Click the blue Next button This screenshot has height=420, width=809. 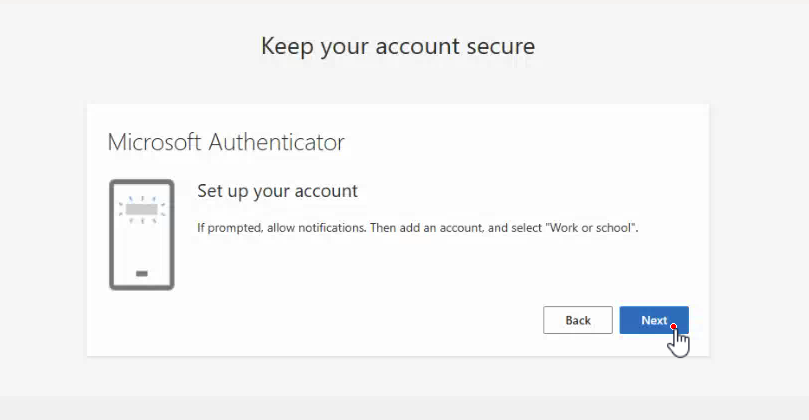point(654,320)
